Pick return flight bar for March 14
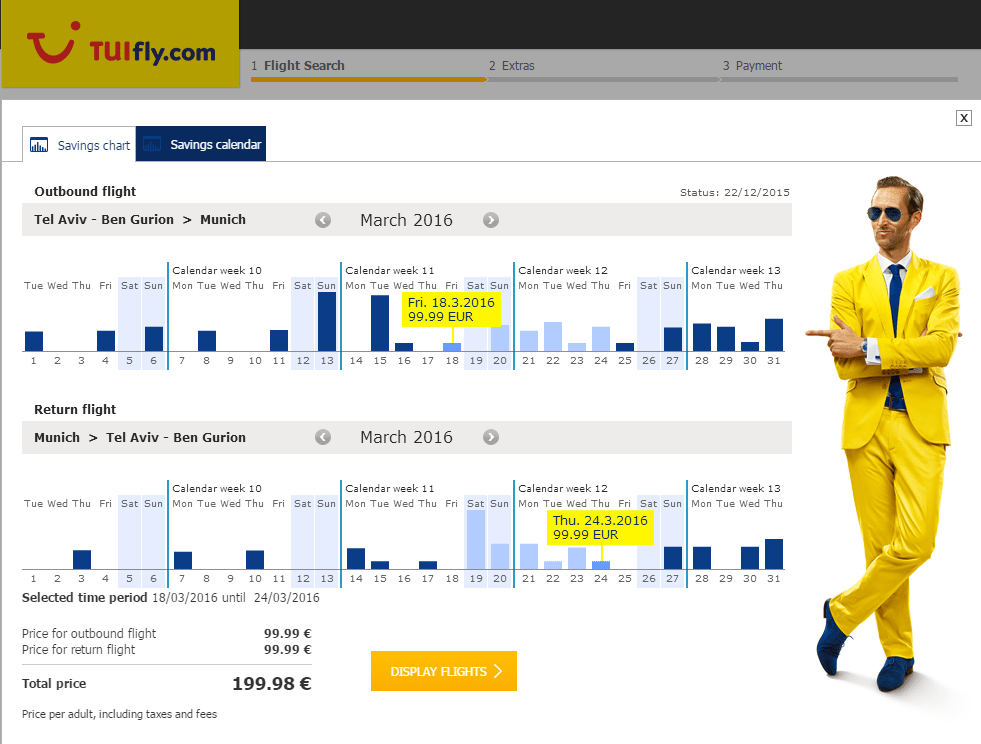The height and width of the screenshot is (744, 981). tap(356, 558)
